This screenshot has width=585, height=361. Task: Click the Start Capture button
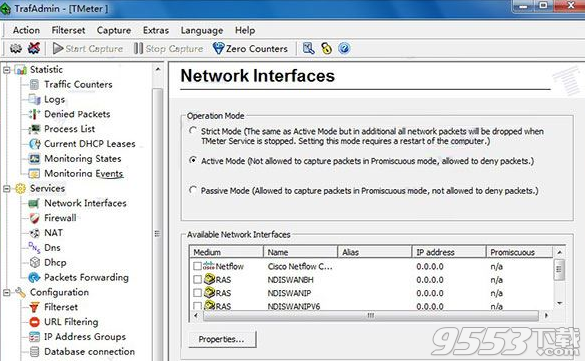click(x=88, y=48)
